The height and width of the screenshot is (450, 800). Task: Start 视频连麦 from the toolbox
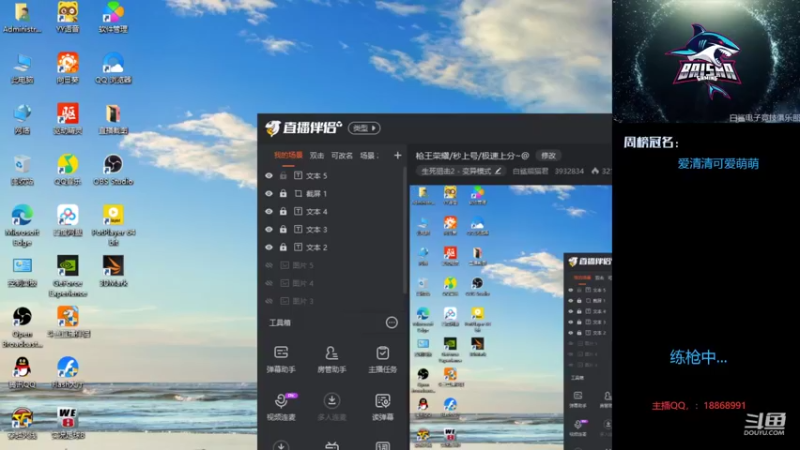(281, 407)
